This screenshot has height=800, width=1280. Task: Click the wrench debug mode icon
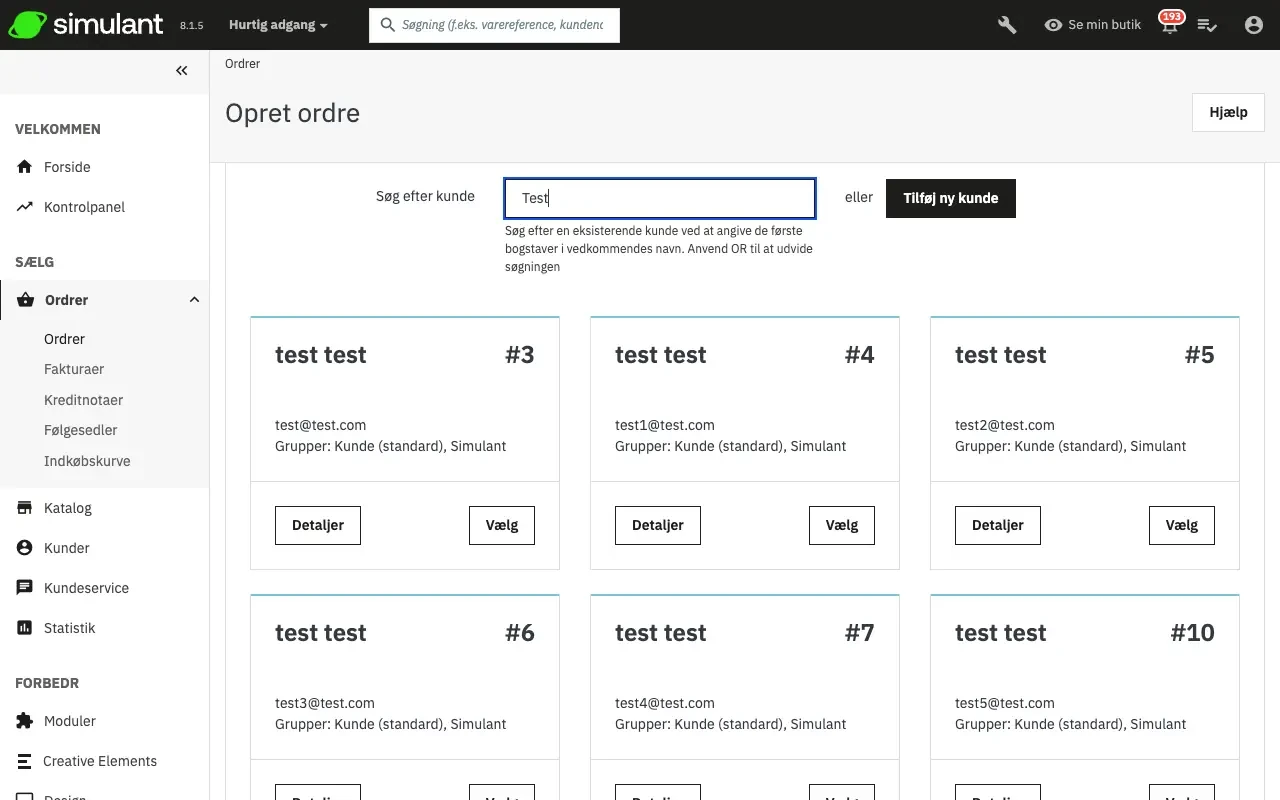tap(1007, 25)
